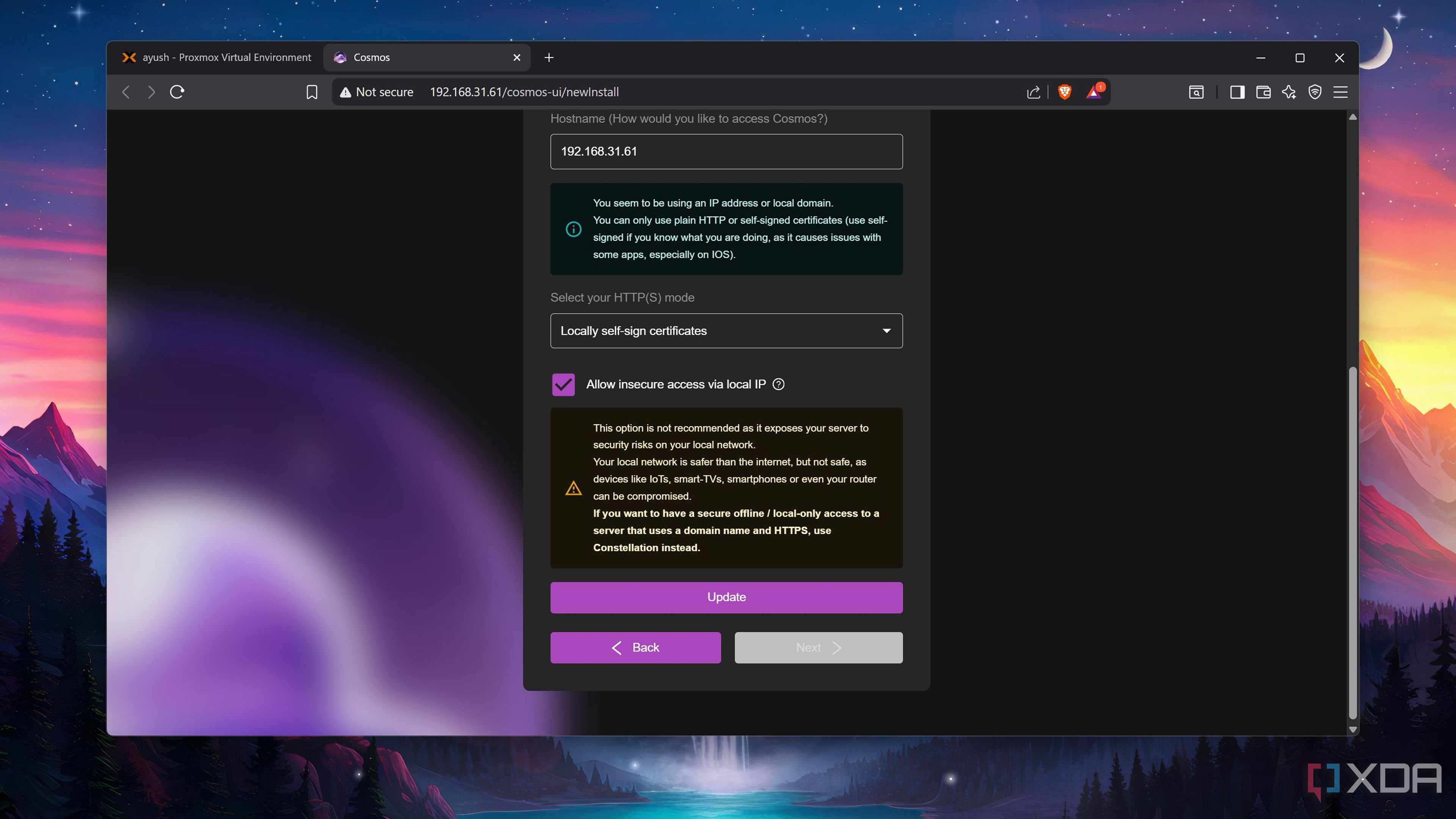Click the browser forward arrow
Image resolution: width=1456 pixels, height=819 pixels.
[151, 92]
